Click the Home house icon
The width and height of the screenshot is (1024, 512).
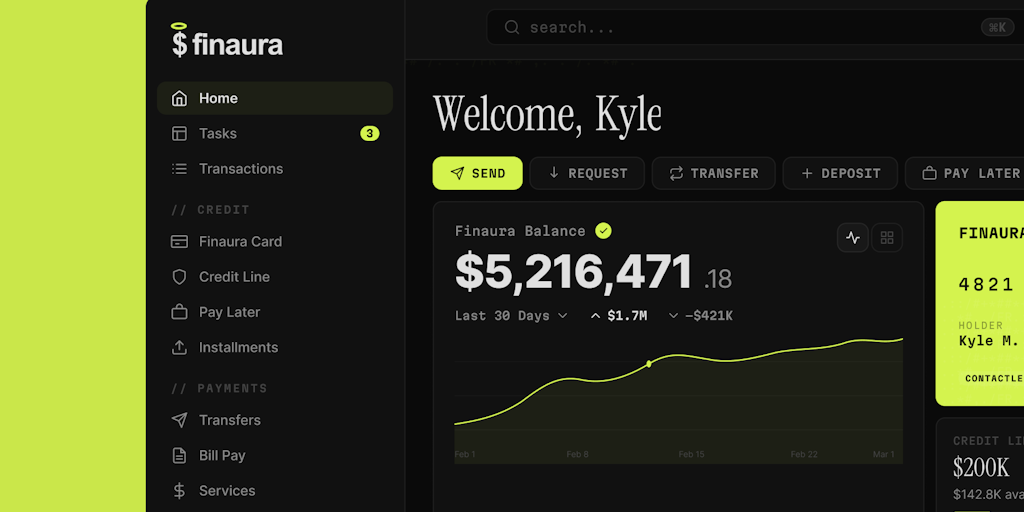(179, 99)
